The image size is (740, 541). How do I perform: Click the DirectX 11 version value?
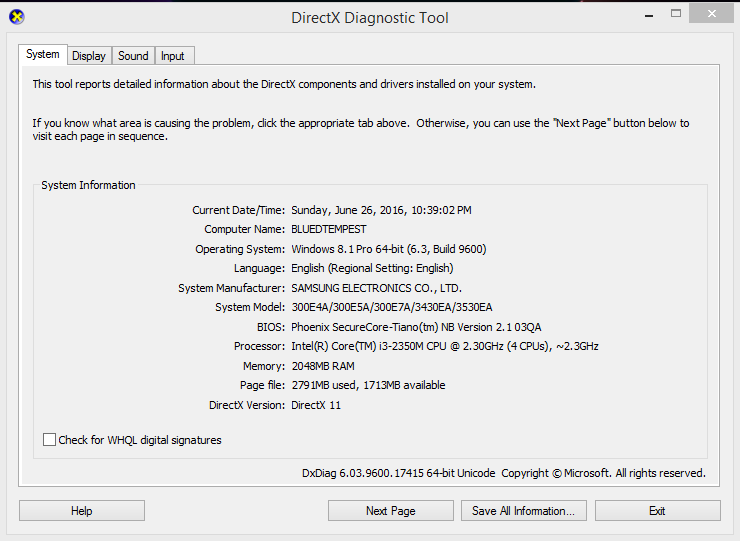coord(316,405)
